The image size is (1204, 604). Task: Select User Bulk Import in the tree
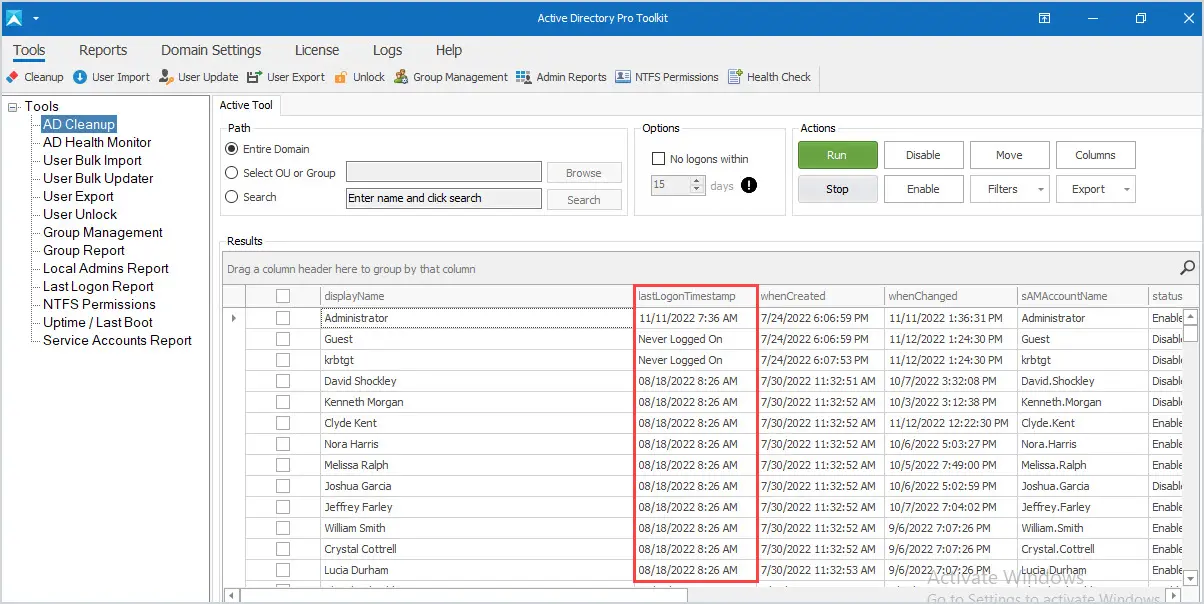(x=92, y=160)
